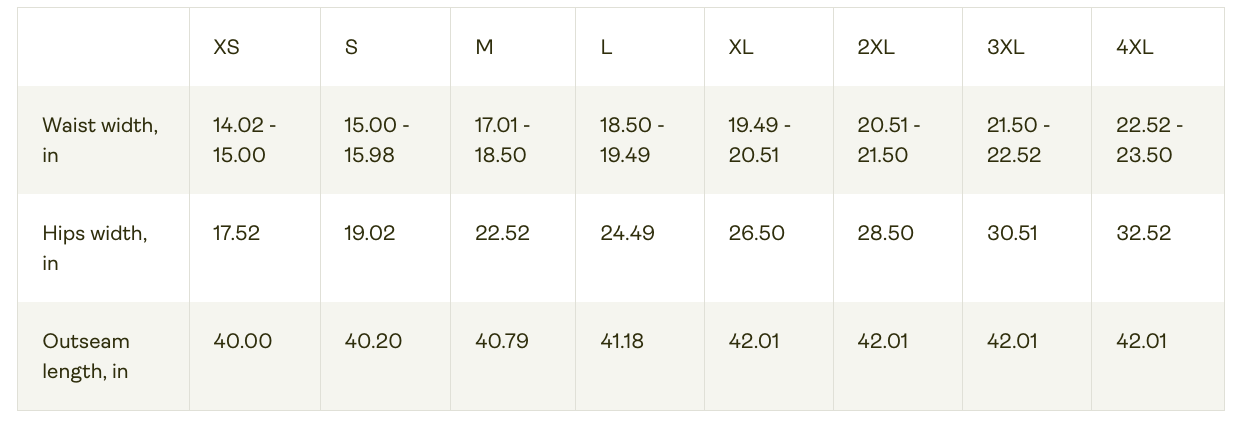The image size is (1246, 428).
Task: Click the Hips width row label
Action: click(x=94, y=248)
